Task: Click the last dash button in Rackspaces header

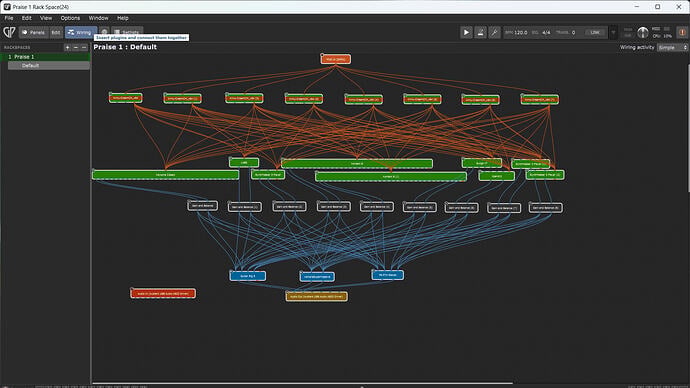Action: tap(84, 47)
